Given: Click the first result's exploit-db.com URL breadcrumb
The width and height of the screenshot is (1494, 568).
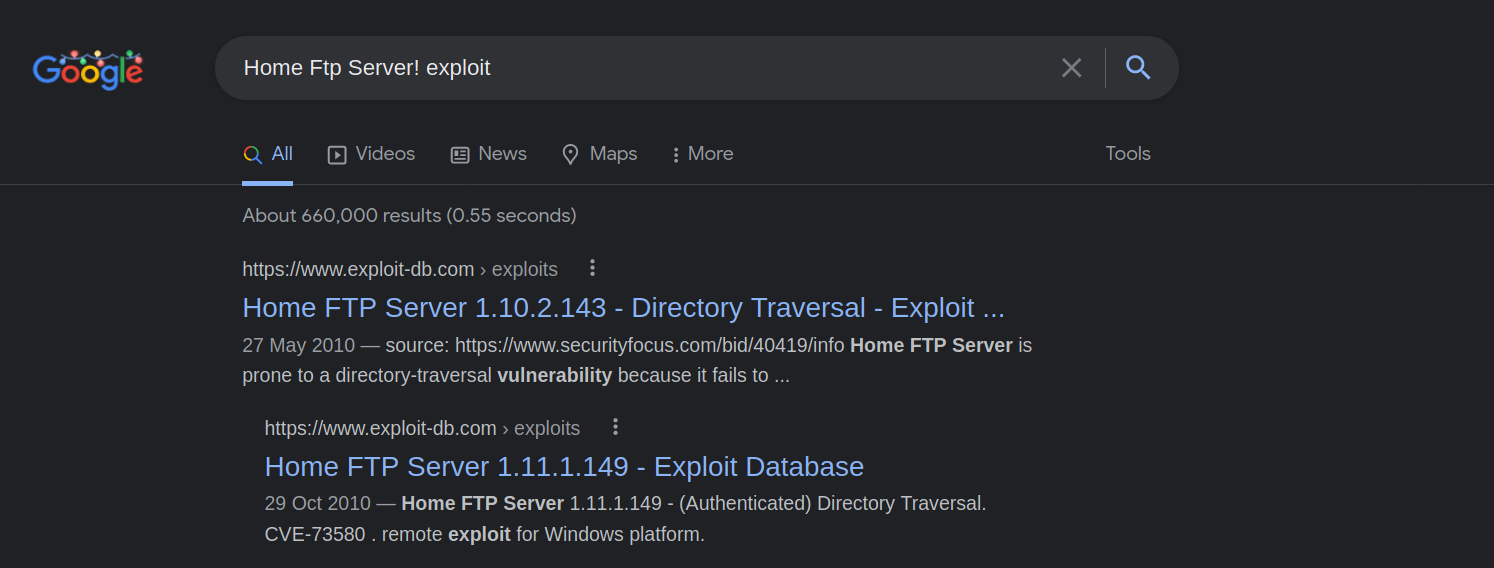Looking at the screenshot, I should [400, 269].
